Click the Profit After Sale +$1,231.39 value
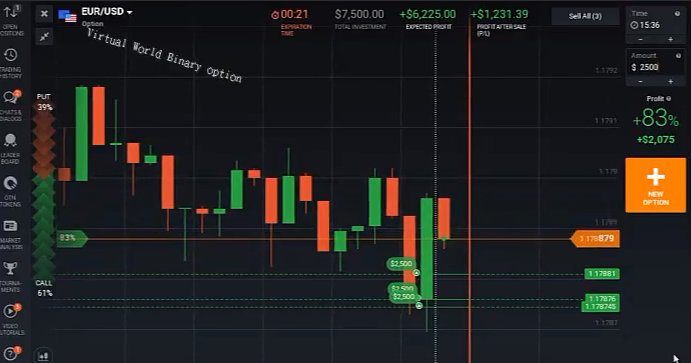The height and width of the screenshot is (363, 691). (x=499, y=15)
